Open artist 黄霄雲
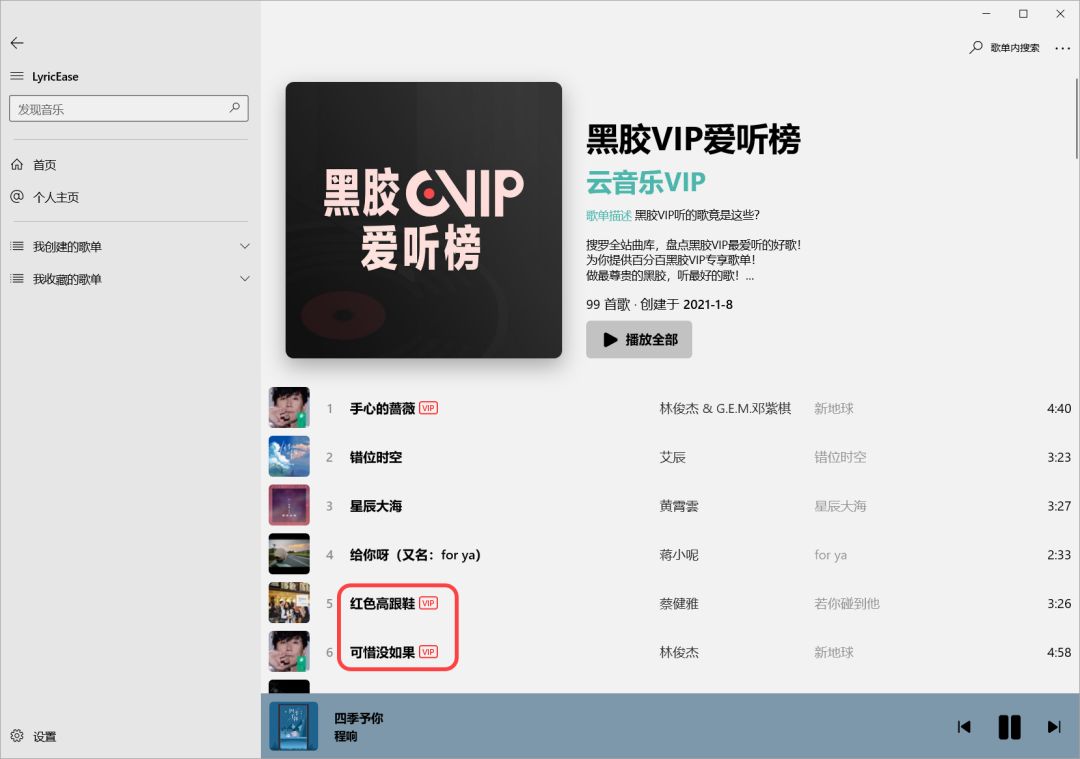The height and width of the screenshot is (759, 1080). click(679, 506)
